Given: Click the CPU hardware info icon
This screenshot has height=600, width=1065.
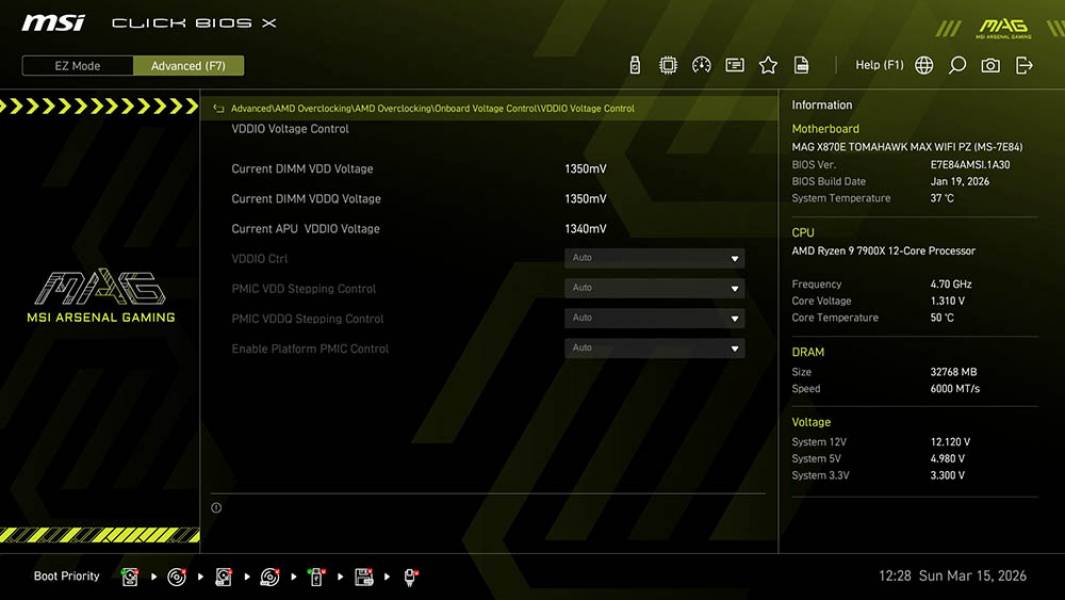Looking at the screenshot, I should tap(668, 64).
